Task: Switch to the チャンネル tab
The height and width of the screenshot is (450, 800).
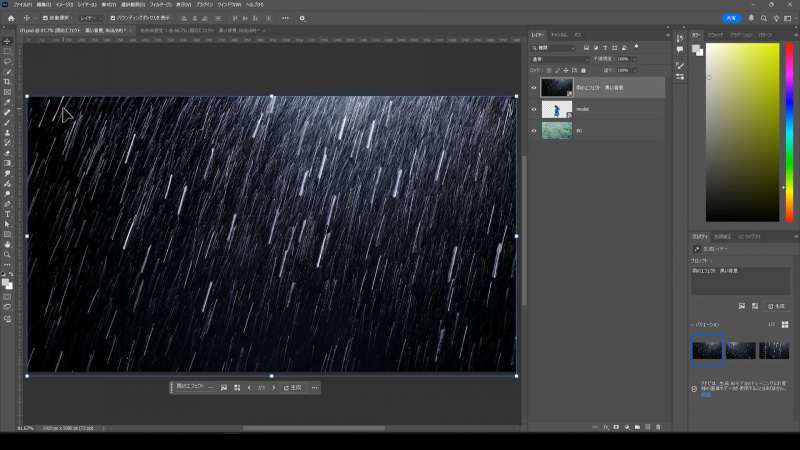Action: 559,35
